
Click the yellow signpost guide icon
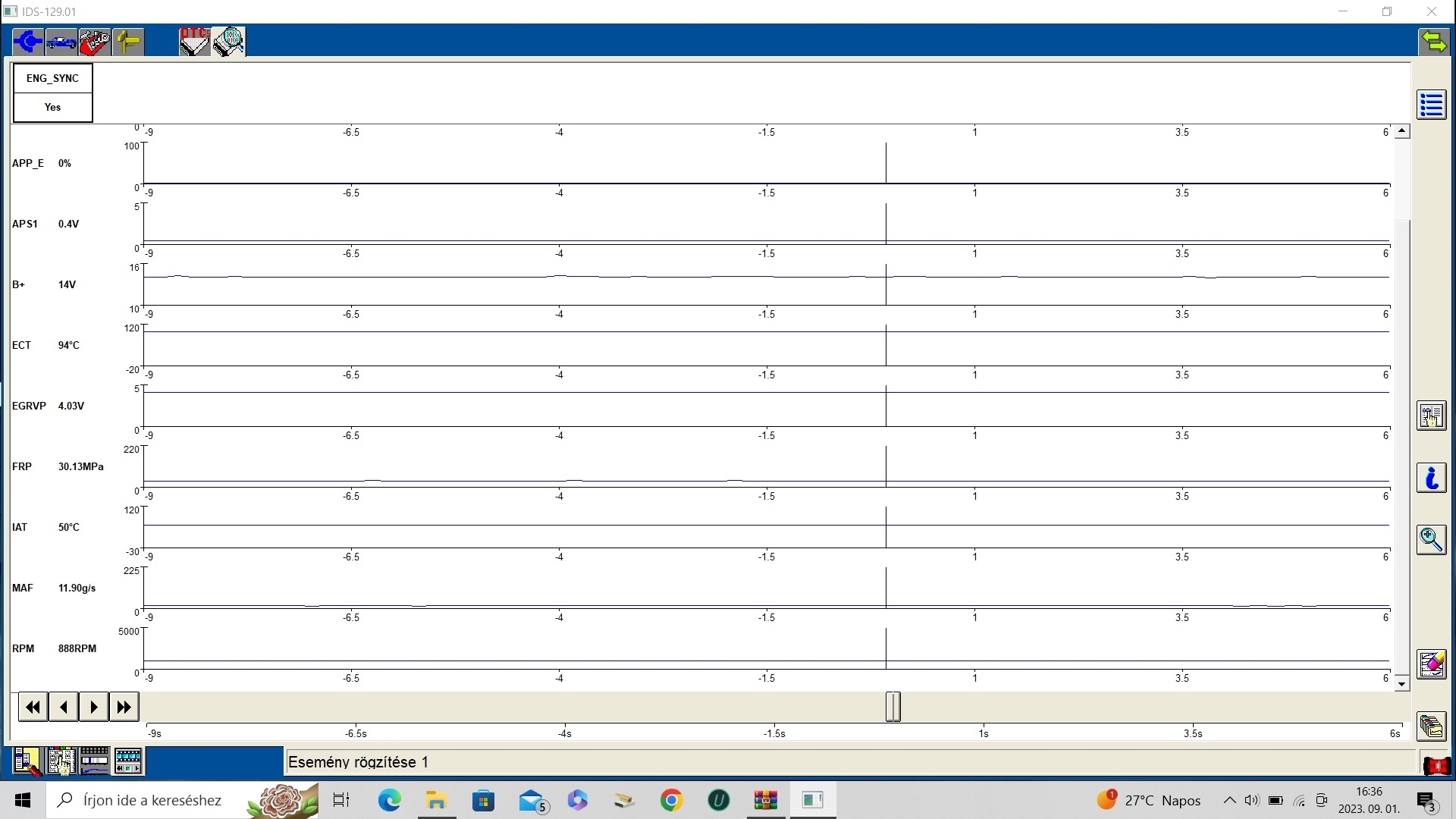click(128, 41)
